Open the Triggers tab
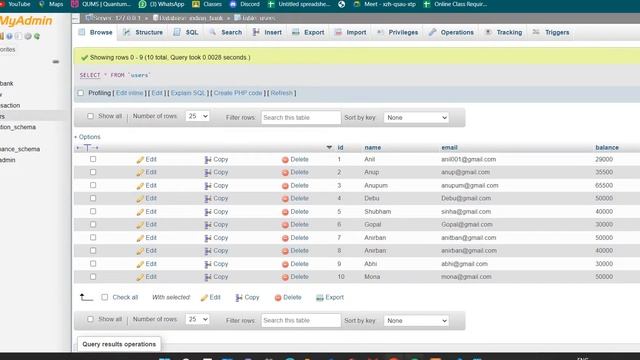This screenshot has width=640, height=360. coord(551,32)
